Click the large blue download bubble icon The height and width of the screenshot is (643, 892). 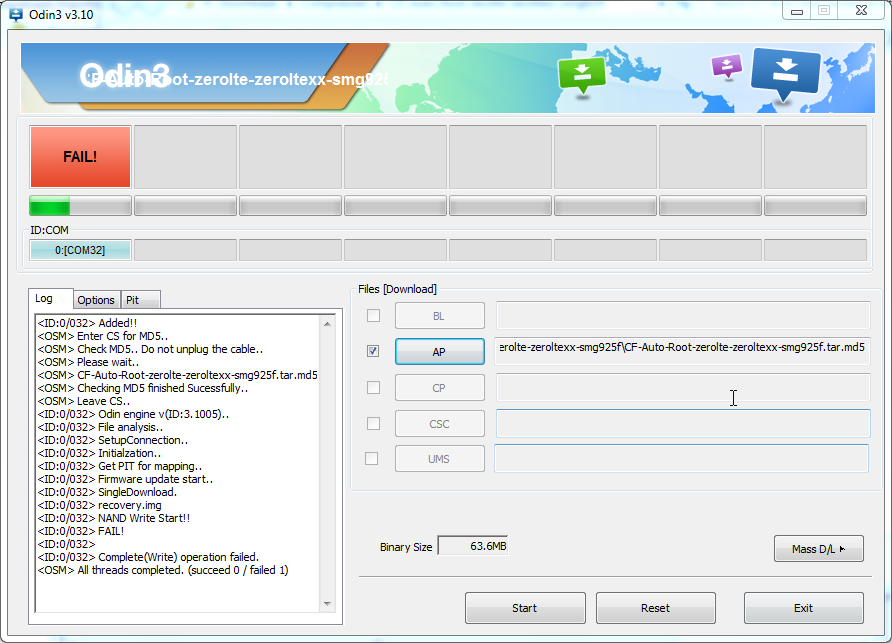(x=786, y=74)
